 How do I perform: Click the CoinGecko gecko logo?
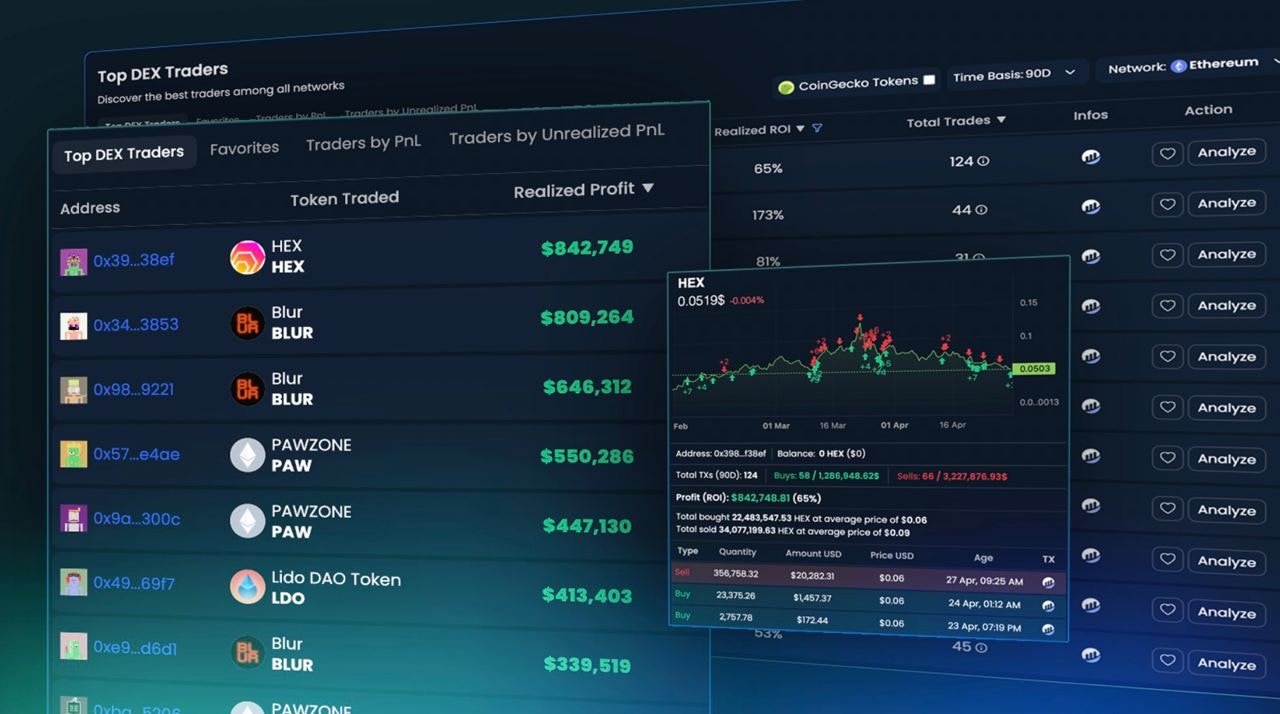tap(786, 87)
